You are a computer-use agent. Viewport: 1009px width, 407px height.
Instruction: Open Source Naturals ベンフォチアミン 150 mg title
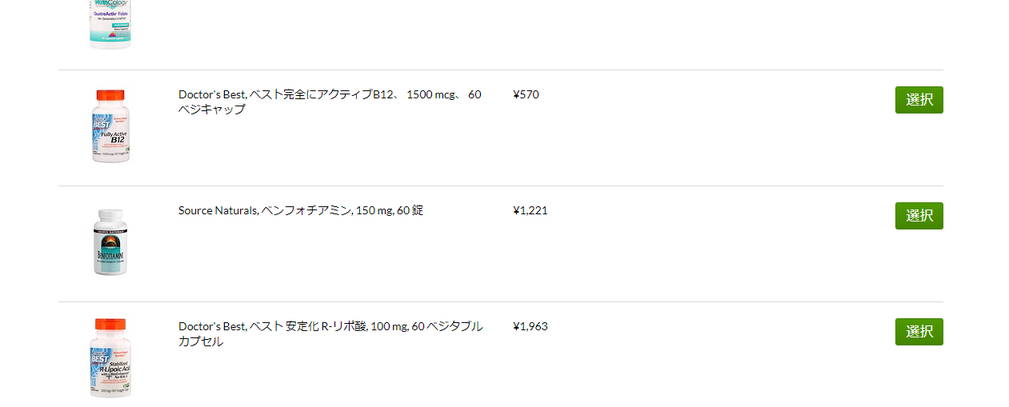tap(301, 211)
